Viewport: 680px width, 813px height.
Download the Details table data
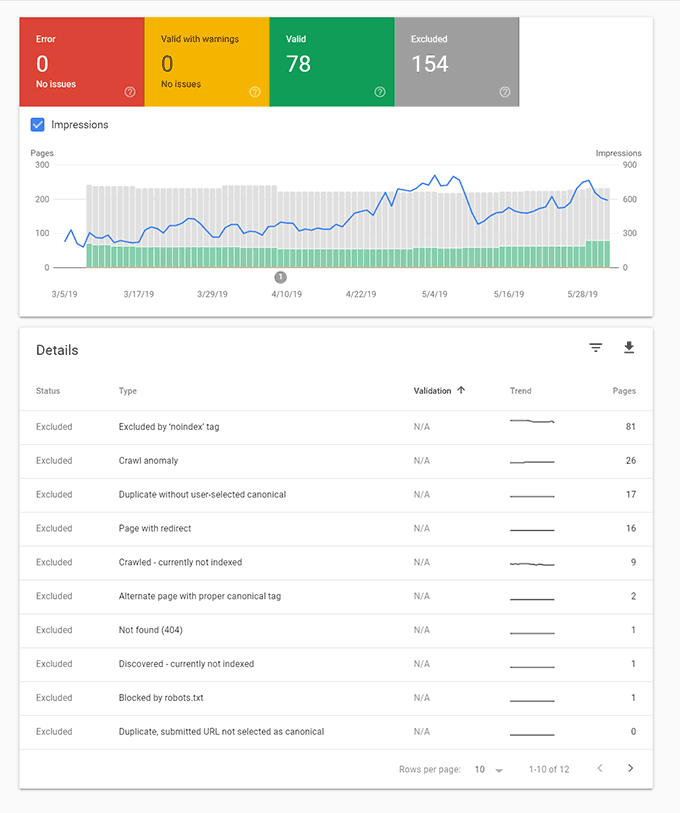coord(629,347)
